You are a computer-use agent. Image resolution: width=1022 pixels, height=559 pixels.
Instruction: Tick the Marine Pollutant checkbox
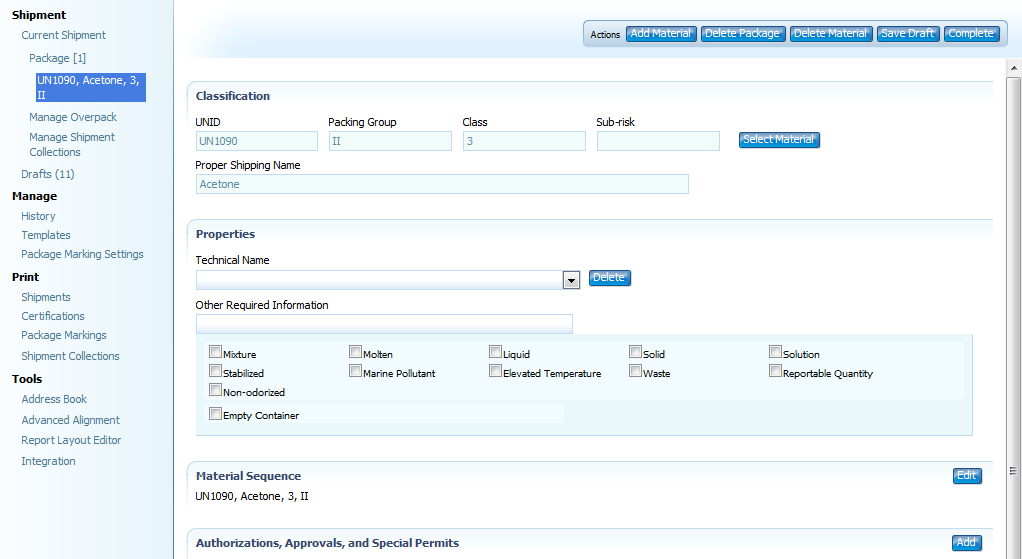point(355,371)
